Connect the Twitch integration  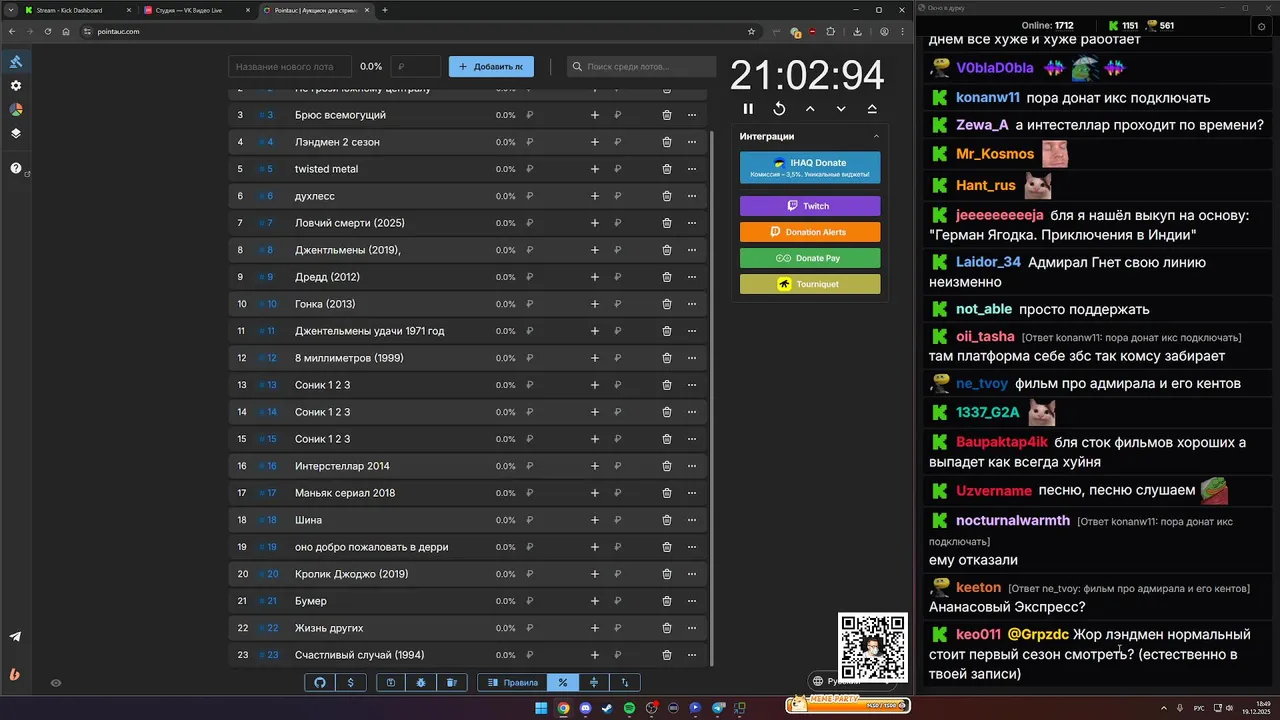(810, 206)
